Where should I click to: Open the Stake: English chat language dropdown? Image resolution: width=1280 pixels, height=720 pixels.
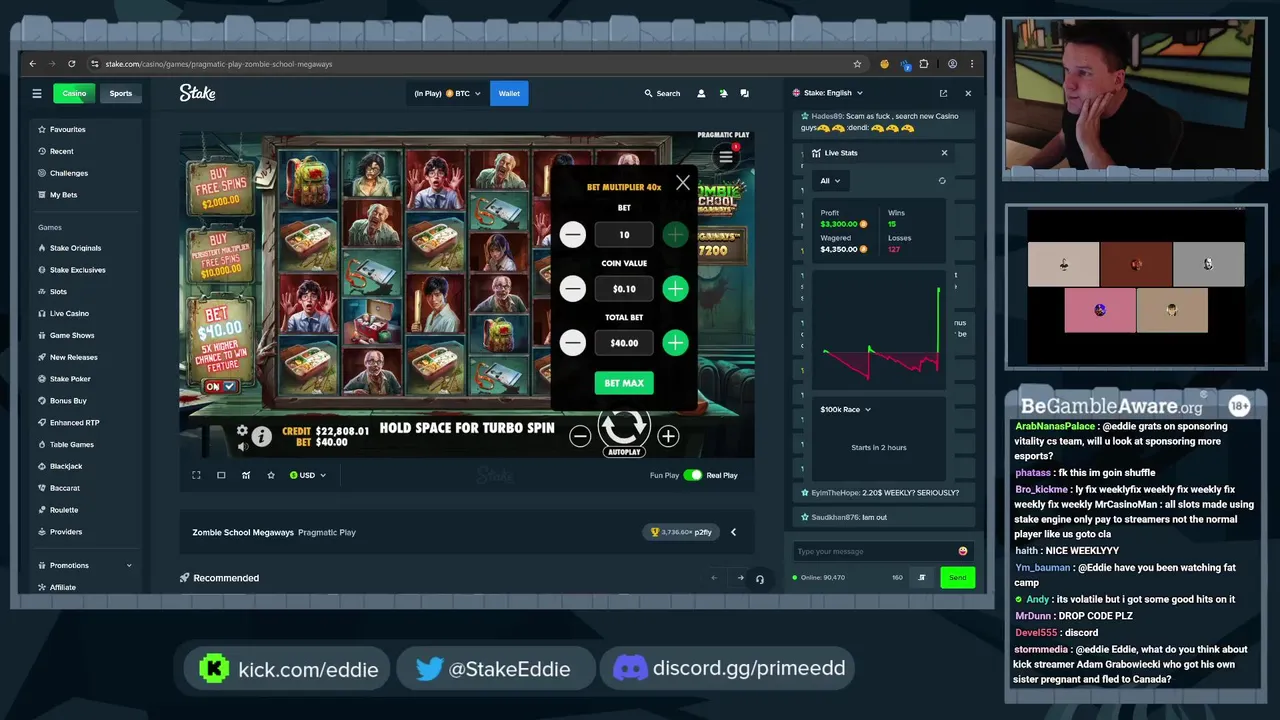827,93
